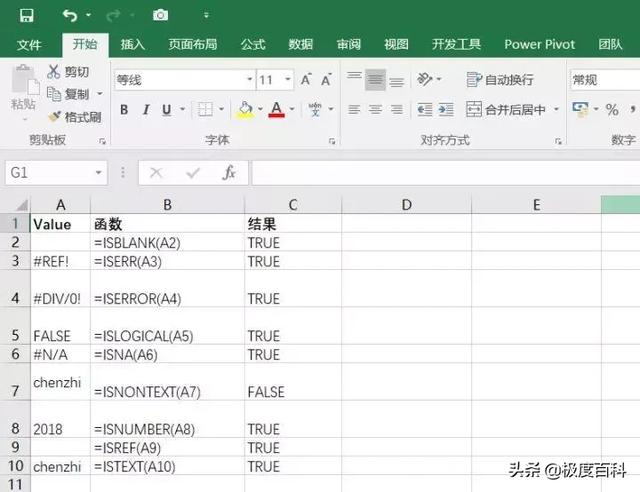This screenshot has width=640, height=492.
Task: Open the 等线 font name dropdown
Action: tap(250, 79)
